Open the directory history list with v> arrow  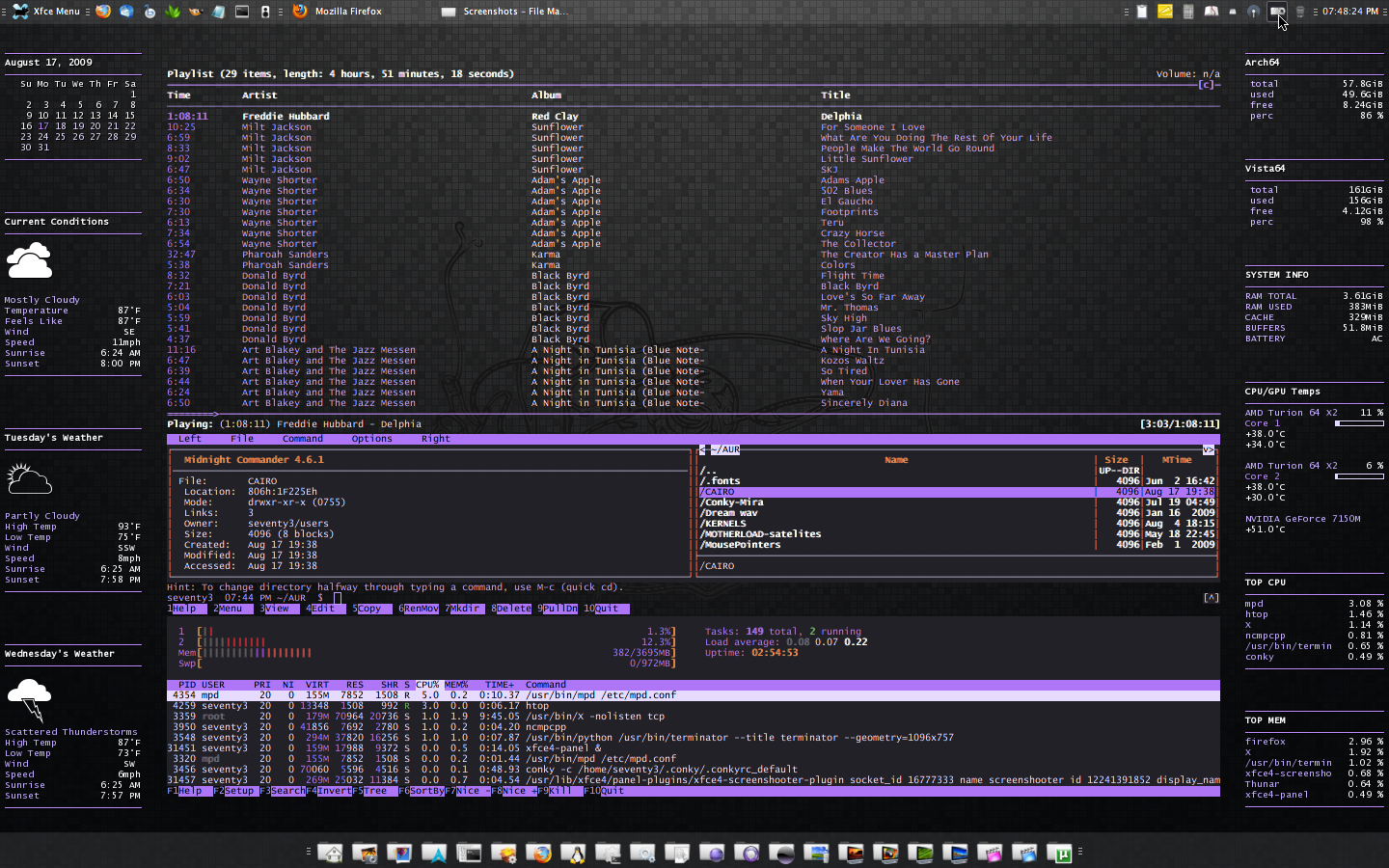click(x=1208, y=449)
